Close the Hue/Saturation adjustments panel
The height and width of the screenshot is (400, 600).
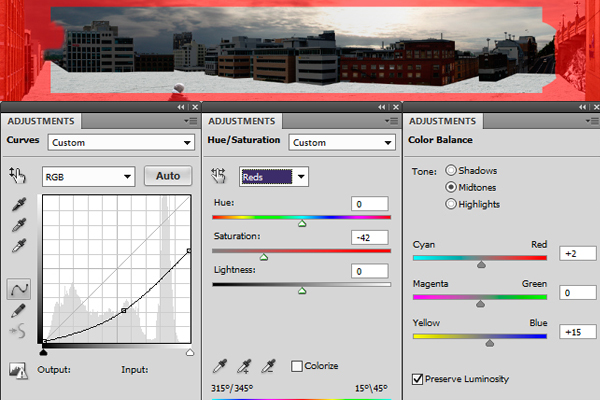click(396, 107)
